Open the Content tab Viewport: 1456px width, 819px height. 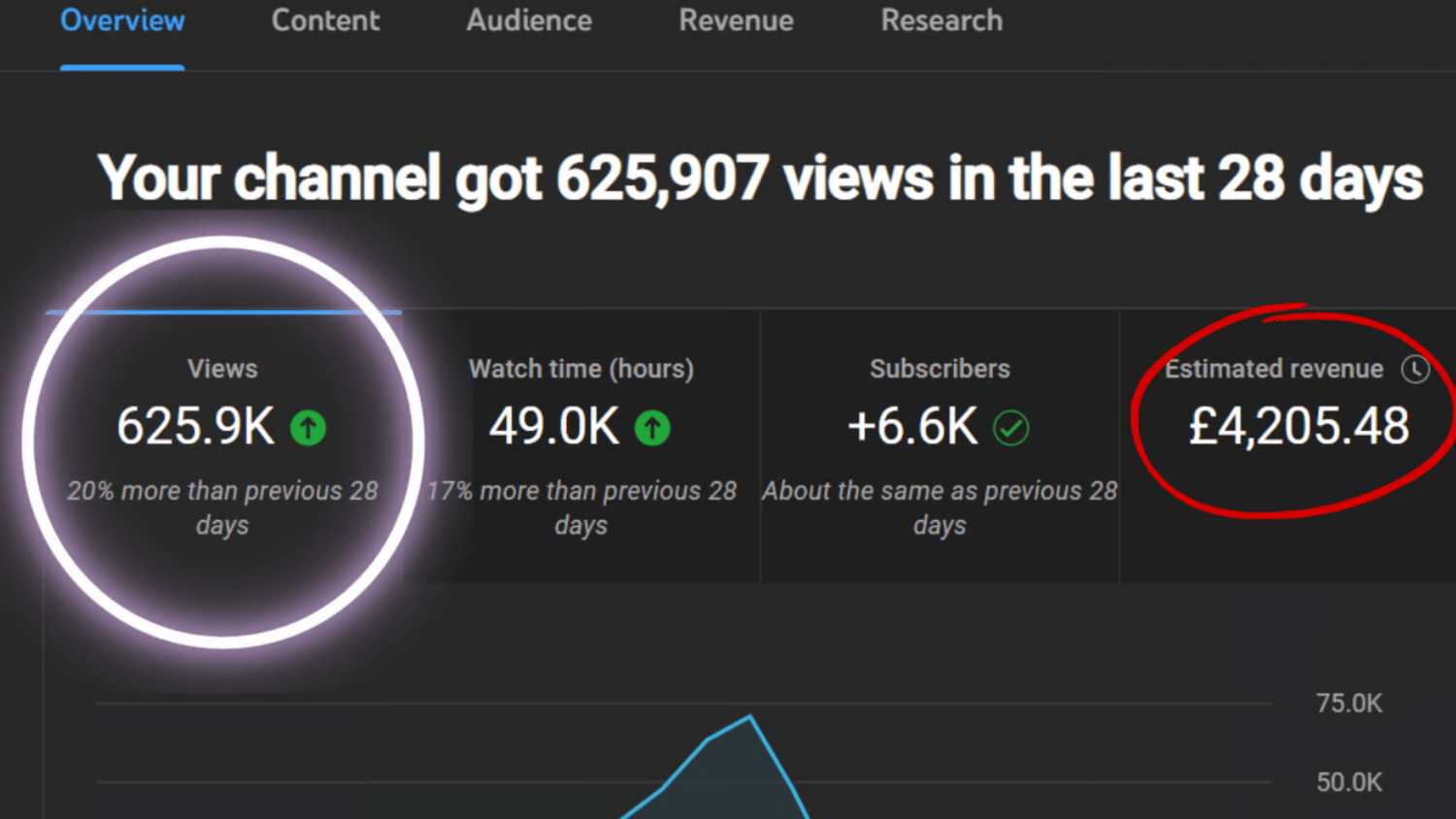(325, 20)
